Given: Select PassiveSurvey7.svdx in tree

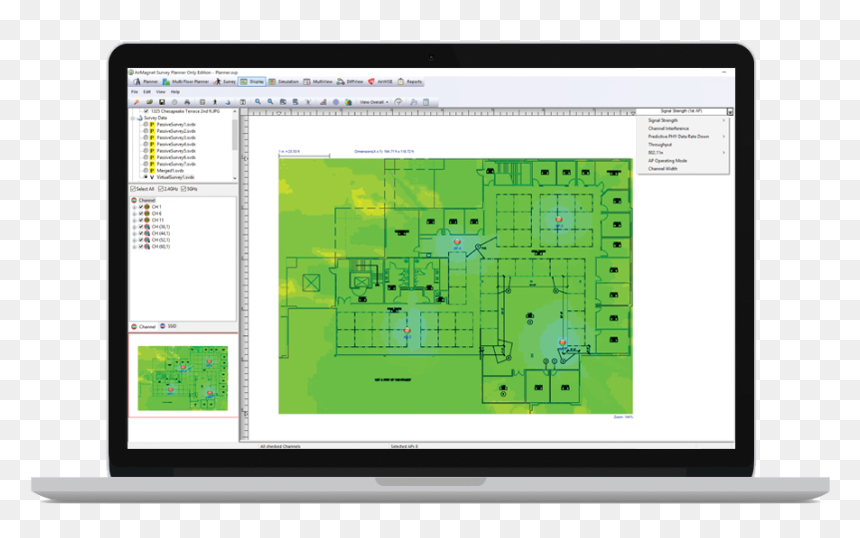Looking at the screenshot, I should click(x=176, y=164).
